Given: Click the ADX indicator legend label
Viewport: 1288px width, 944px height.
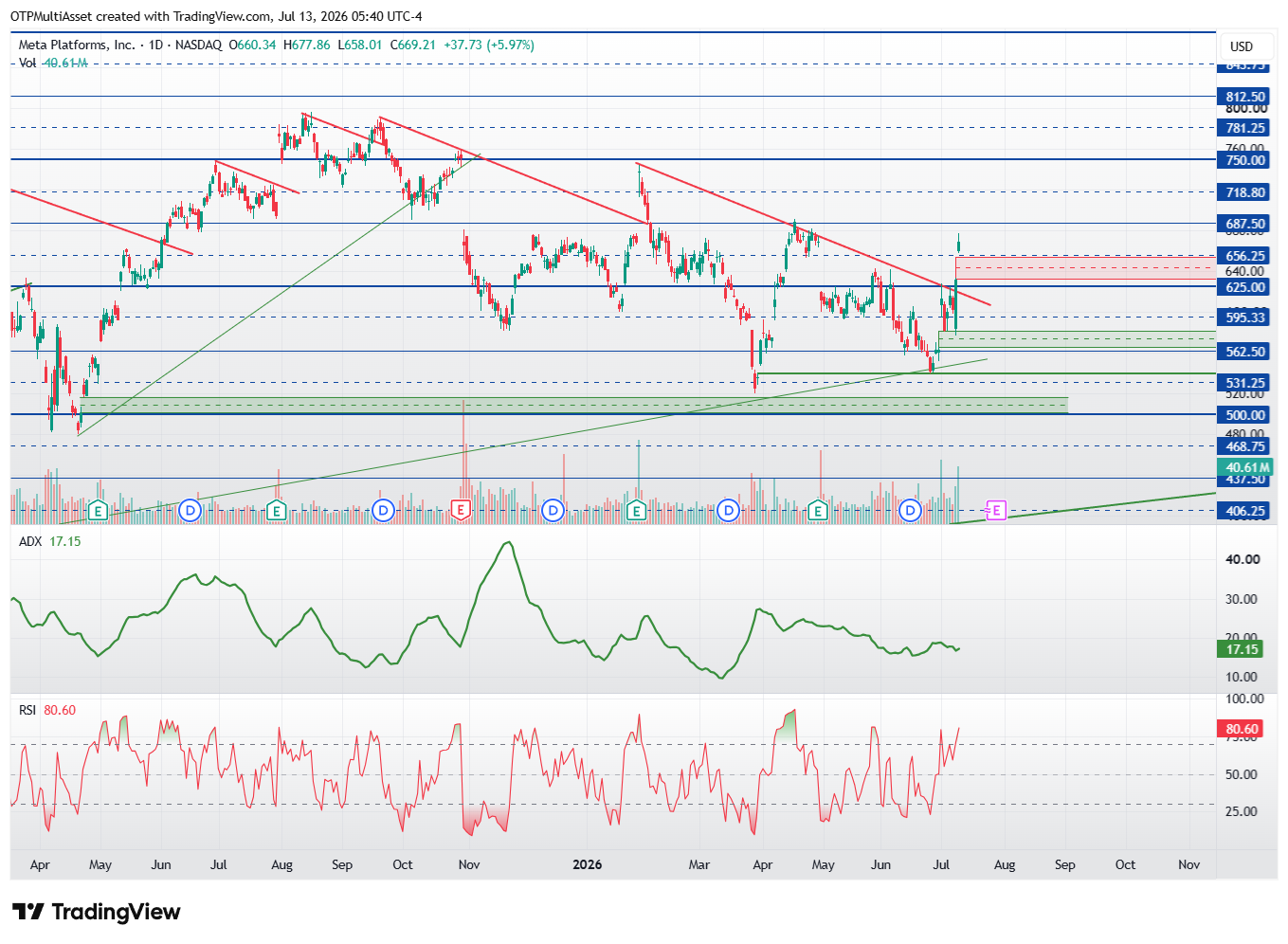Looking at the screenshot, I should pyautogui.click(x=30, y=541).
